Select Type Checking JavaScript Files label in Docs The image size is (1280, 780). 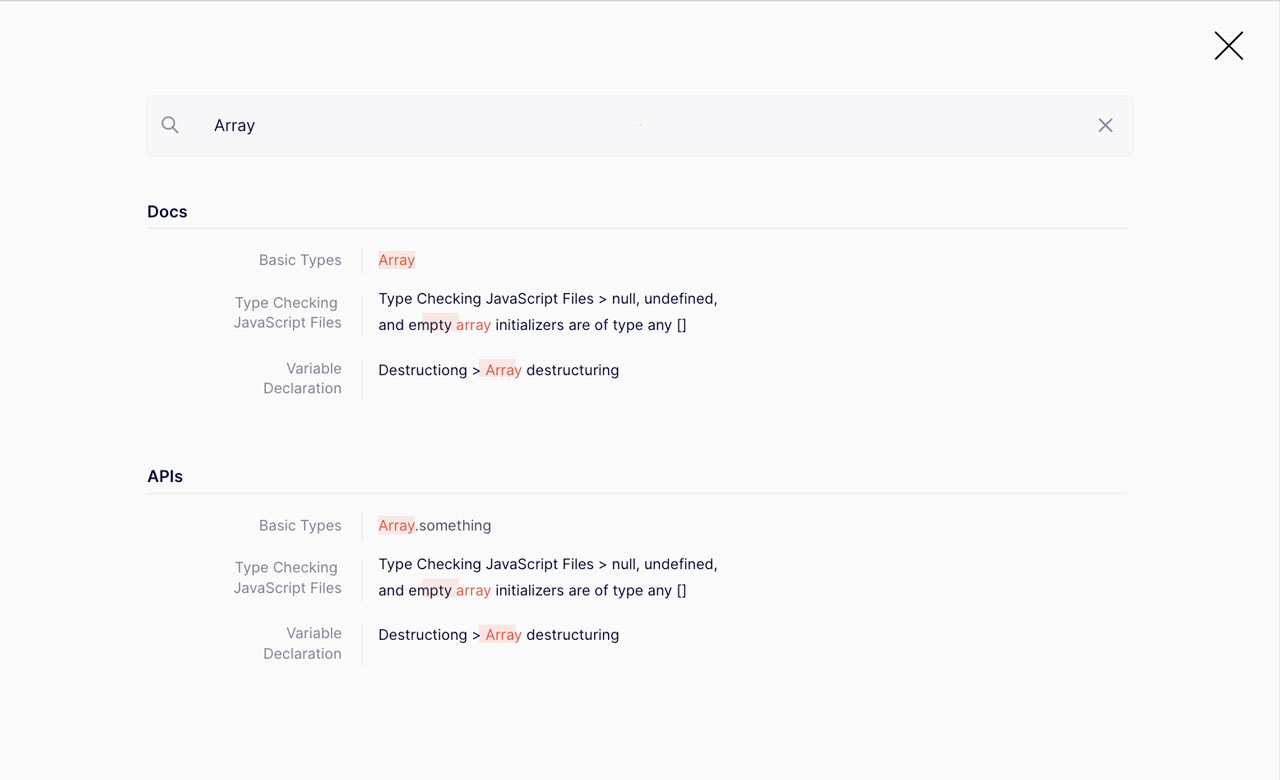[x=287, y=312]
